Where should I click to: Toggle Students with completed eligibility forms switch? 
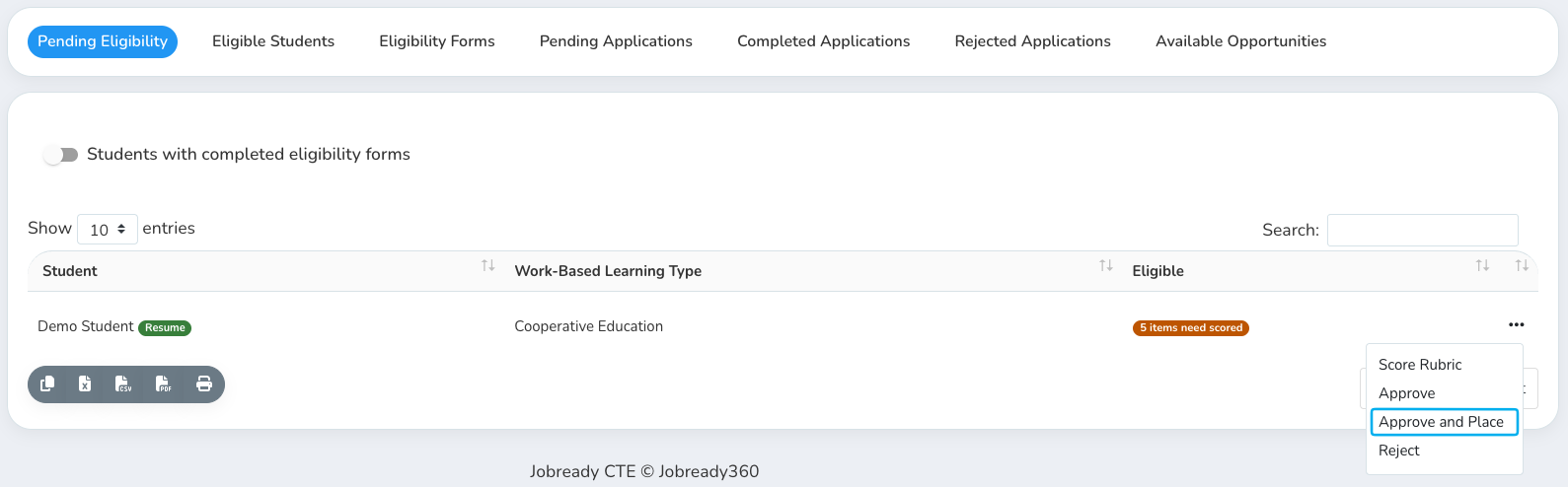pyautogui.click(x=61, y=155)
